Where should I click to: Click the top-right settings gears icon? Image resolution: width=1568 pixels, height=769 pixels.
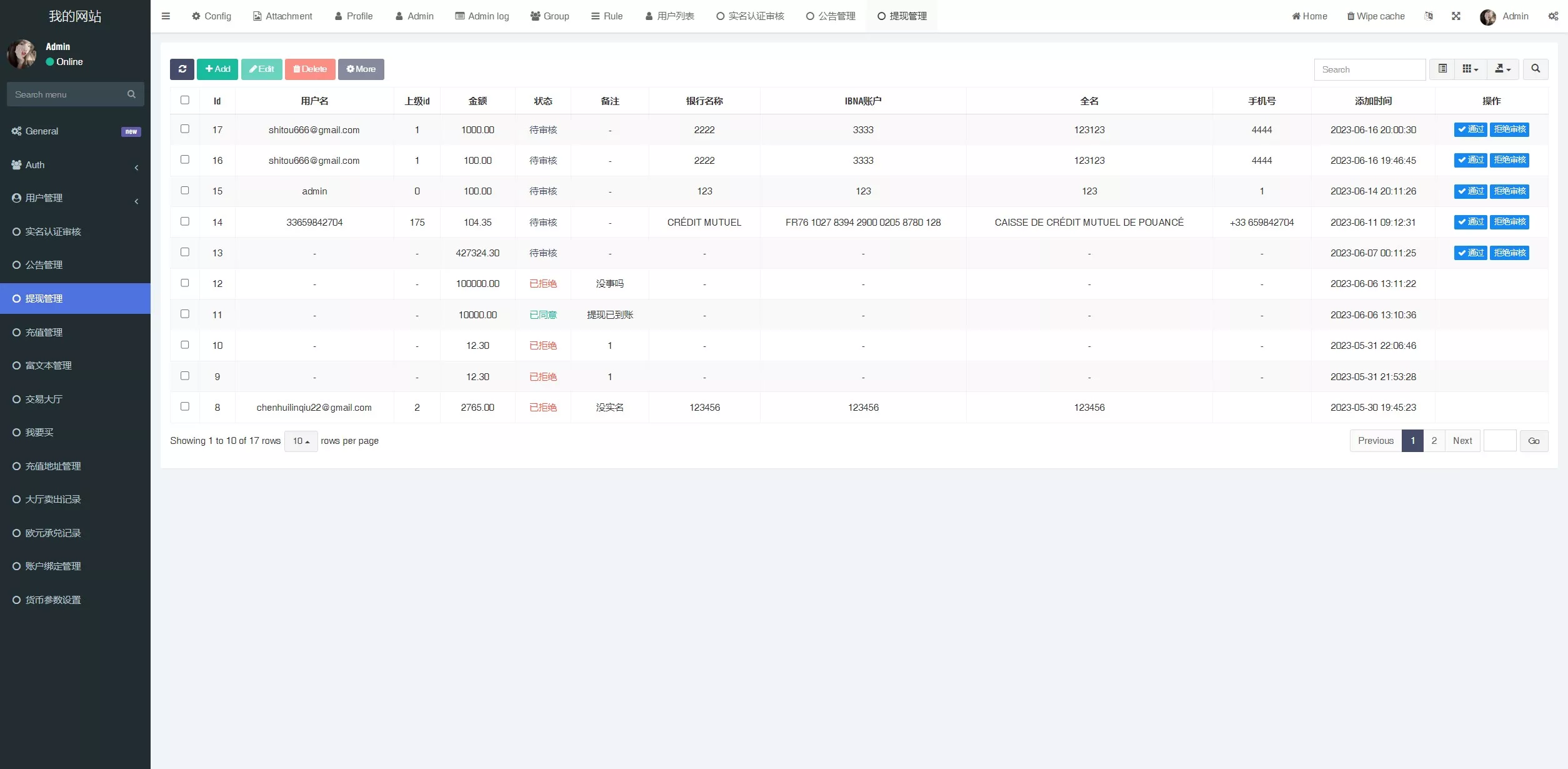point(1553,16)
